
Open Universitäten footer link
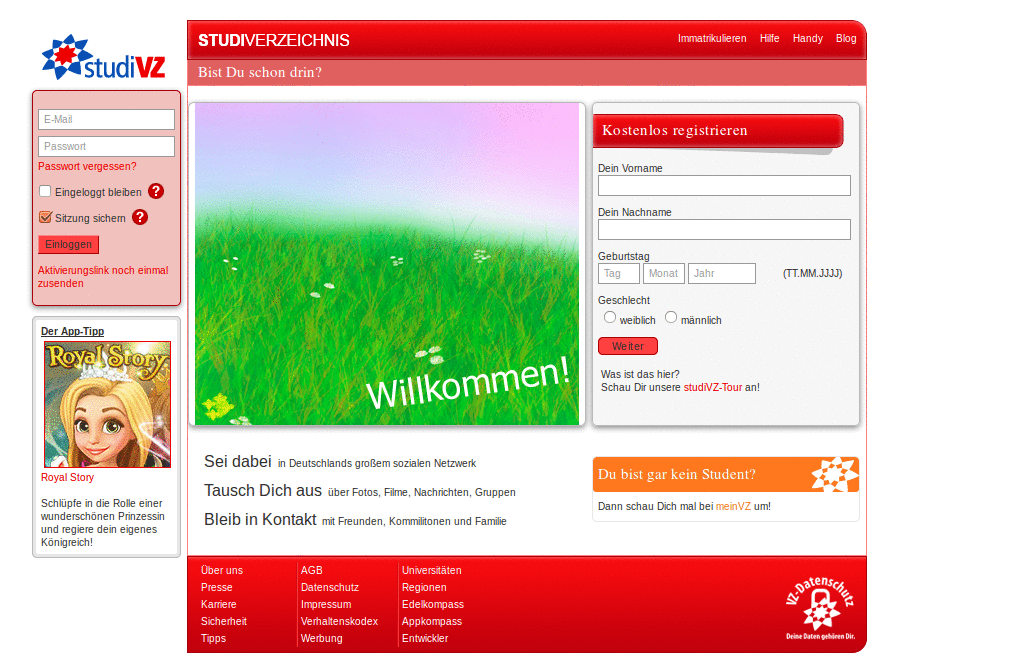click(432, 570)
